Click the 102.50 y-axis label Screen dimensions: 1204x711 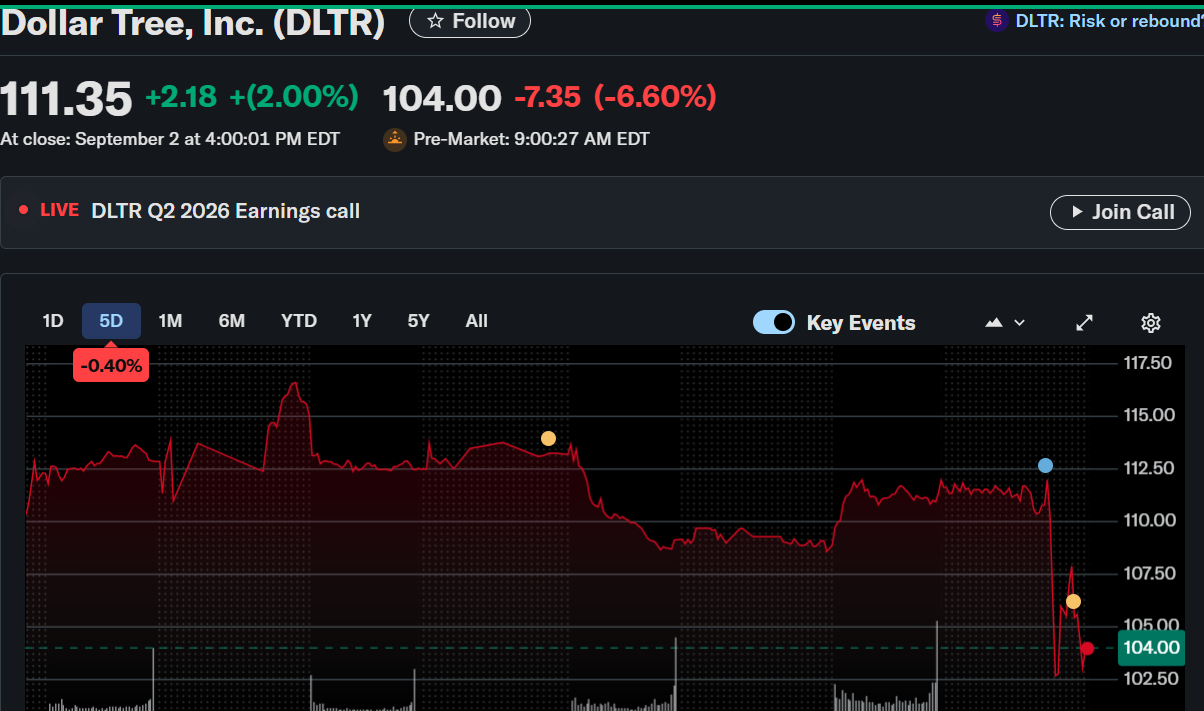pos(1148,678)
